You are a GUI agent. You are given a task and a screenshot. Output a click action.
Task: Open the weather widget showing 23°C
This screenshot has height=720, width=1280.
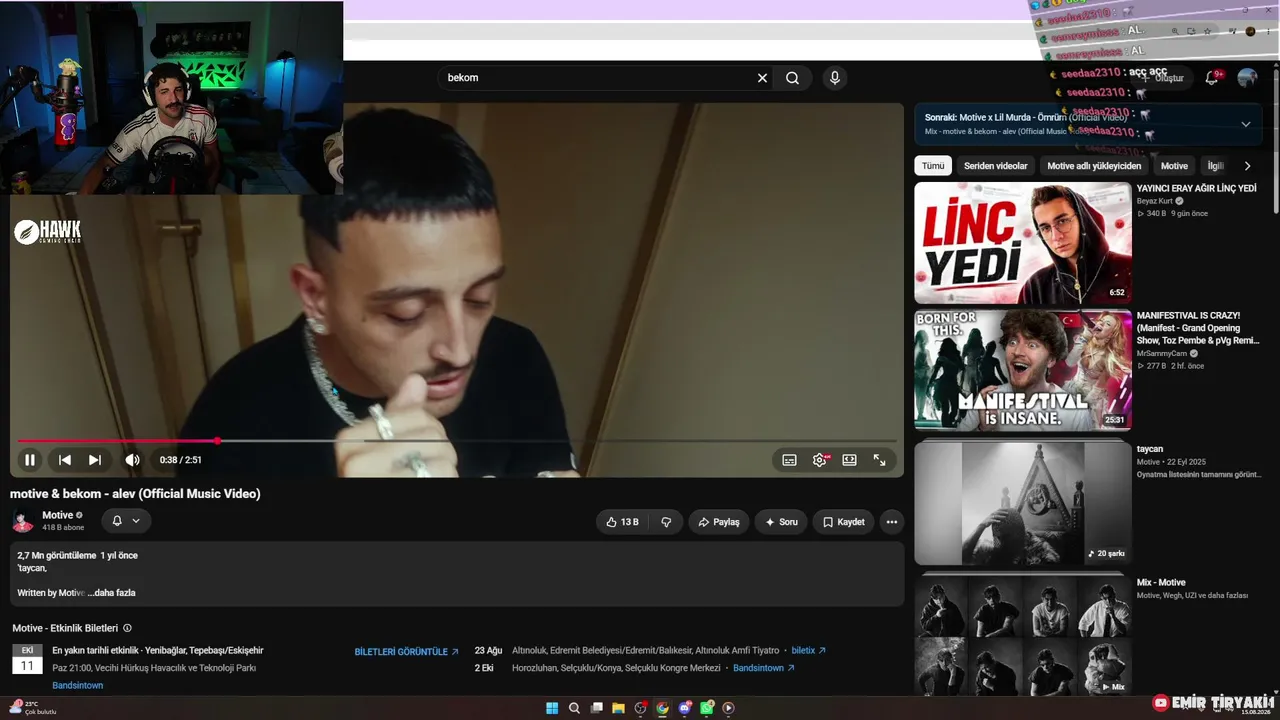click(34, 708)
